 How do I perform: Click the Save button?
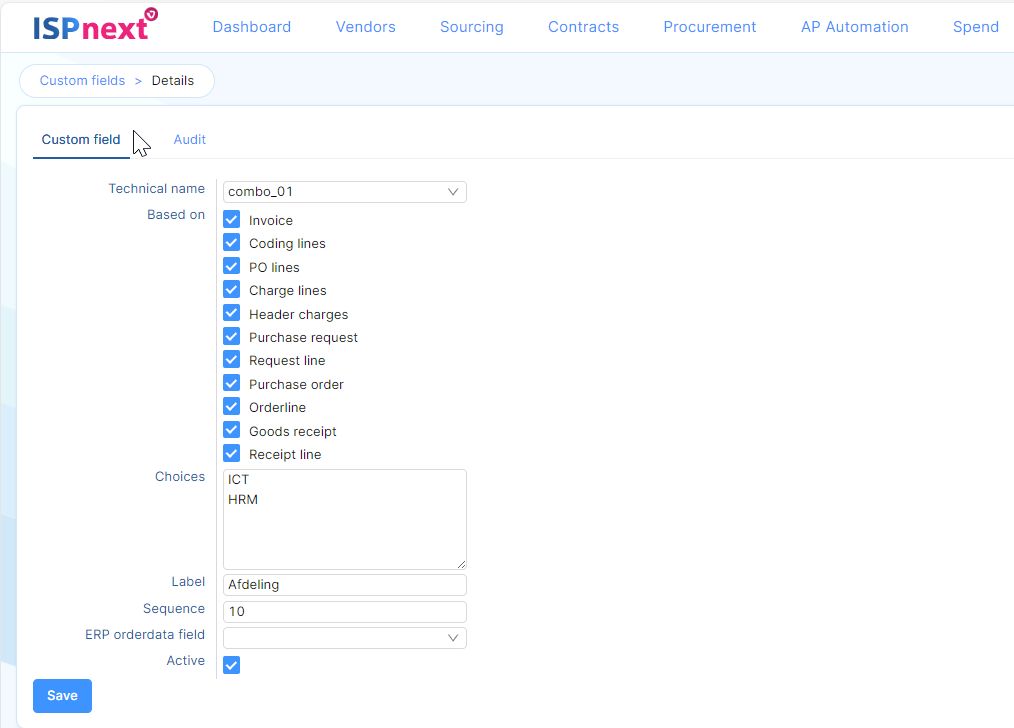point(62,696)
